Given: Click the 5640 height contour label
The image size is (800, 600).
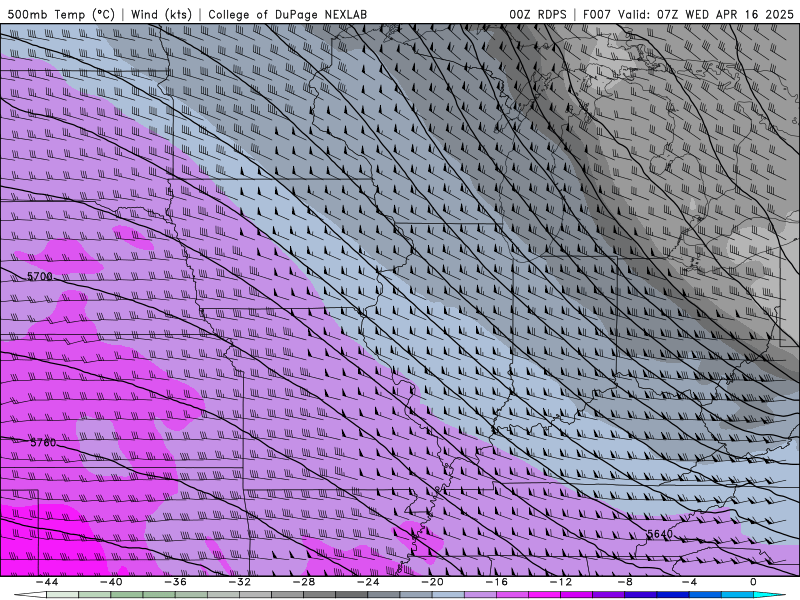Looking at the screenshot, I should tap(660, 534).
